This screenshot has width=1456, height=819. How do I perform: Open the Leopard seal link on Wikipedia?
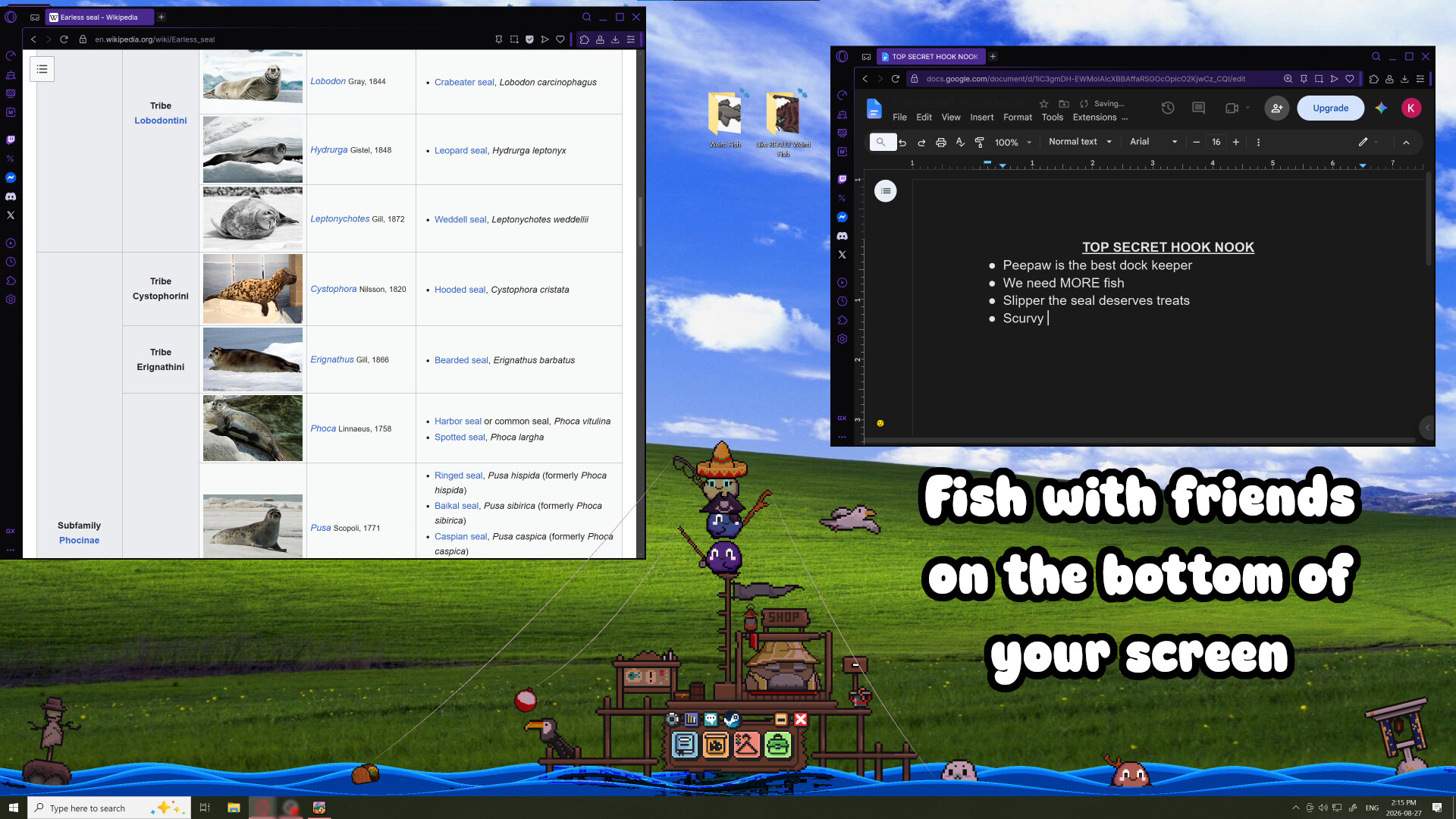[460, 151]
